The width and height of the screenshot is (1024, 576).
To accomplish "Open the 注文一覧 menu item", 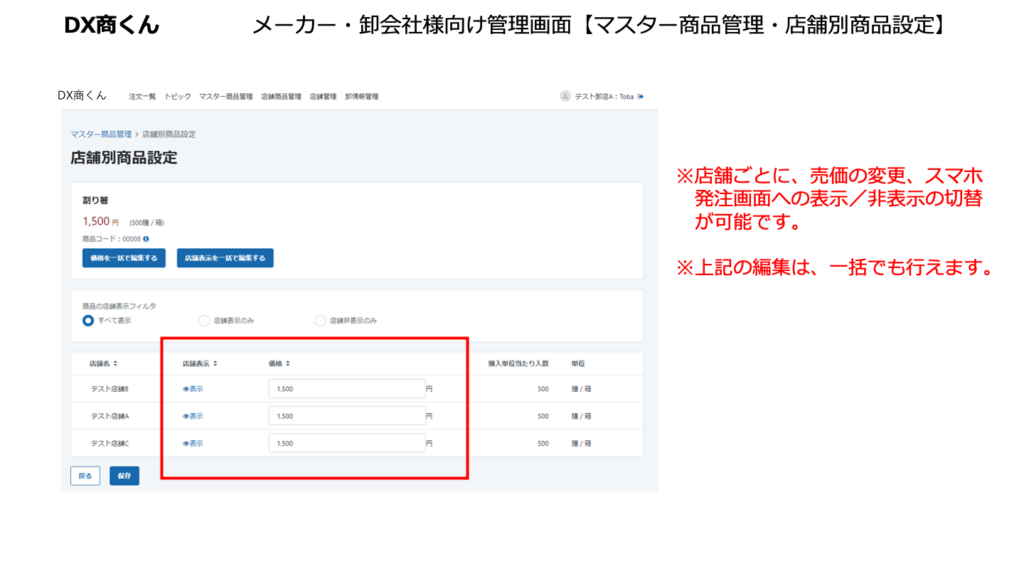I will coord(142,97).
